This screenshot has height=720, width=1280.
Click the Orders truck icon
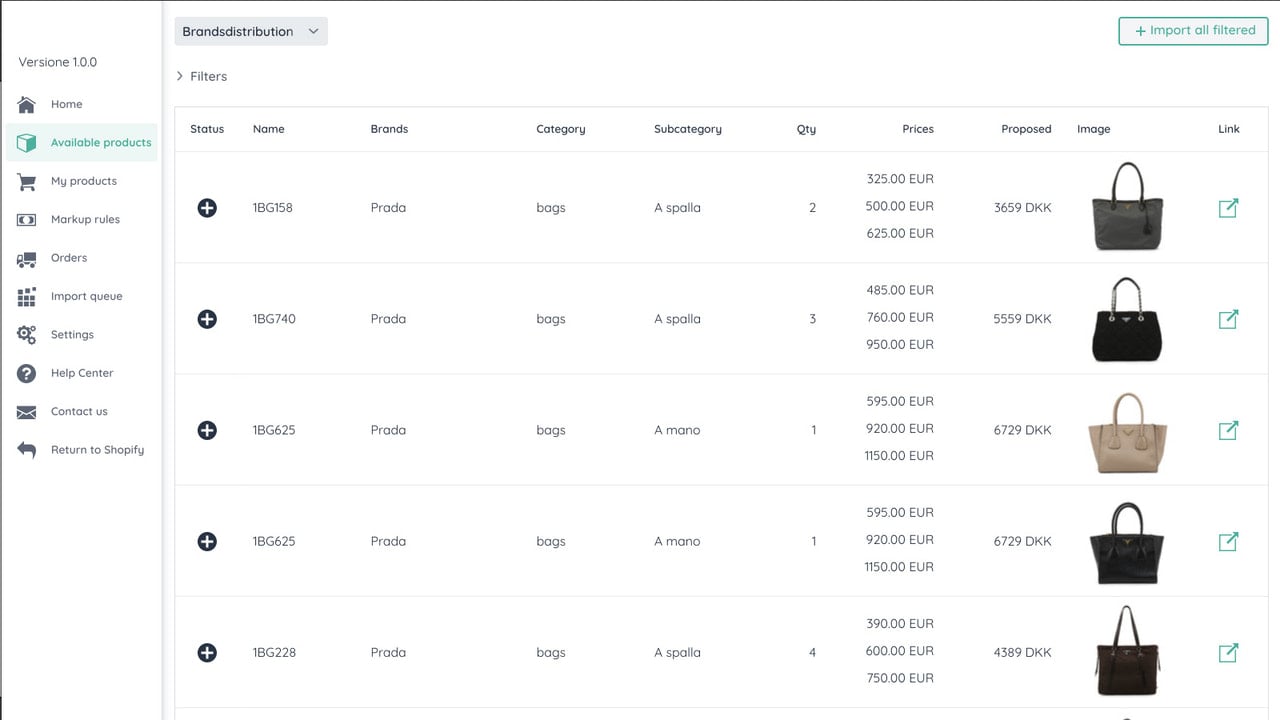pyautogui.click(x=27, y=258)
